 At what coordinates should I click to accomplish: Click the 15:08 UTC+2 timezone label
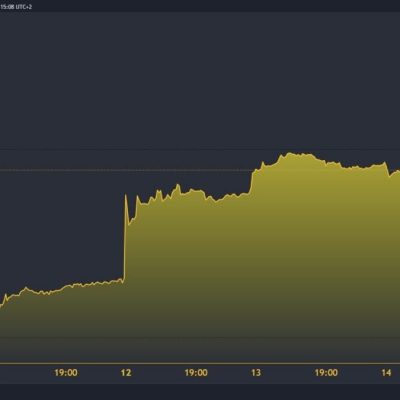point(16,7)
